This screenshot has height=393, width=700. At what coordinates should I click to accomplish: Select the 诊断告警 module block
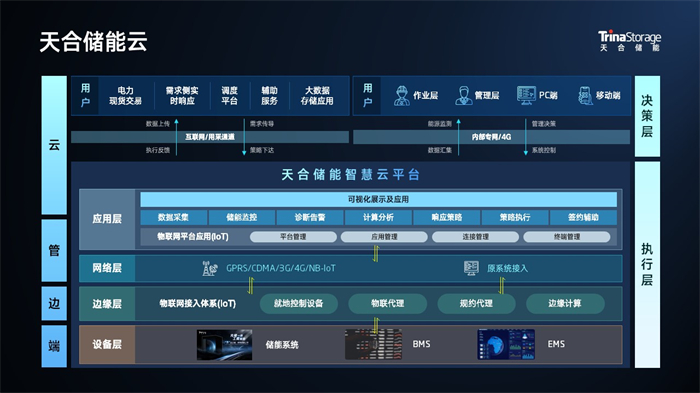310,217
